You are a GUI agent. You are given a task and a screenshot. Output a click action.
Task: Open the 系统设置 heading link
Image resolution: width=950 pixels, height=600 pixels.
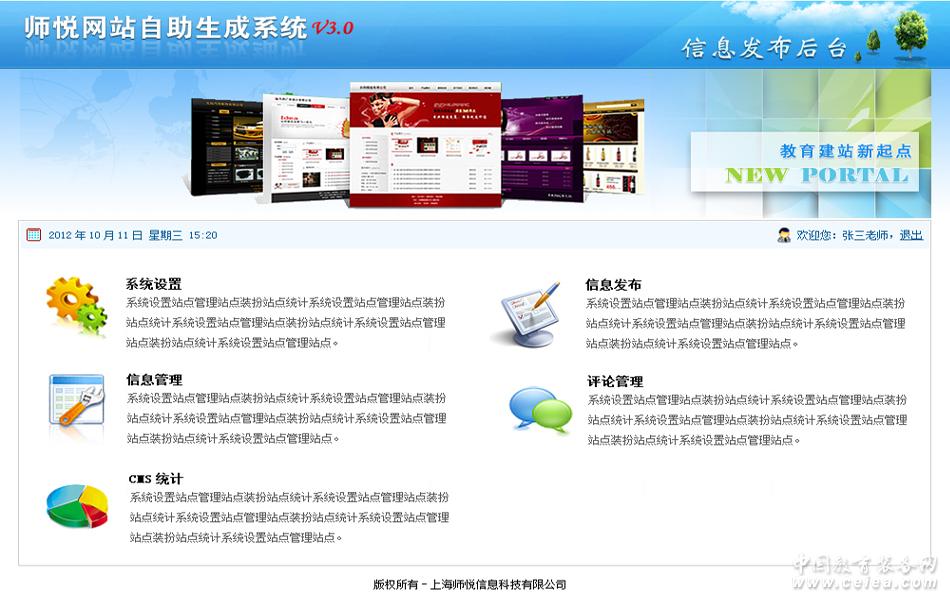coord(154,284)
